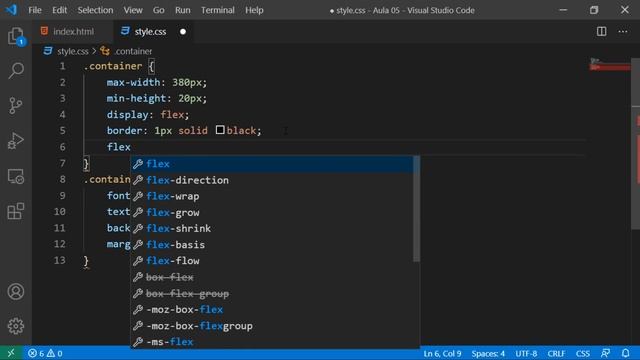Image resolution: width=640 pixels, height=360 pixels.
Task: Click the feedback icon in status bar
Action: [x=605, y=353]
